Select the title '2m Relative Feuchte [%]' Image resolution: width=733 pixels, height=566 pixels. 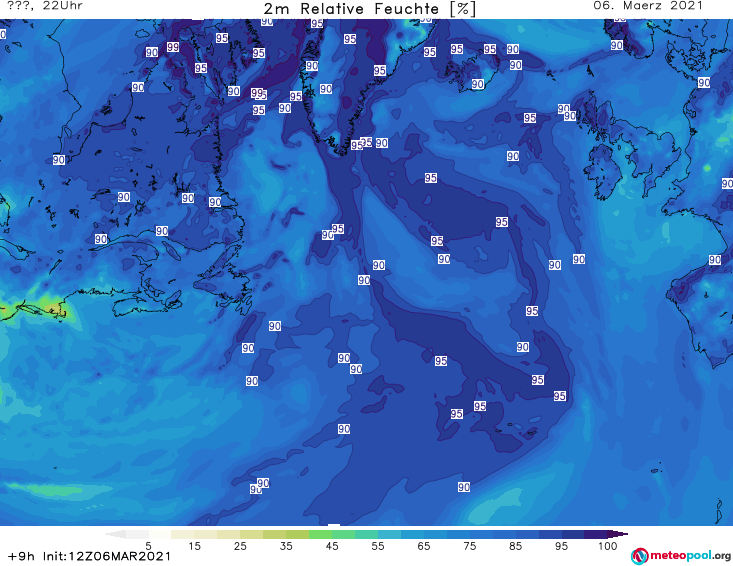370,9
